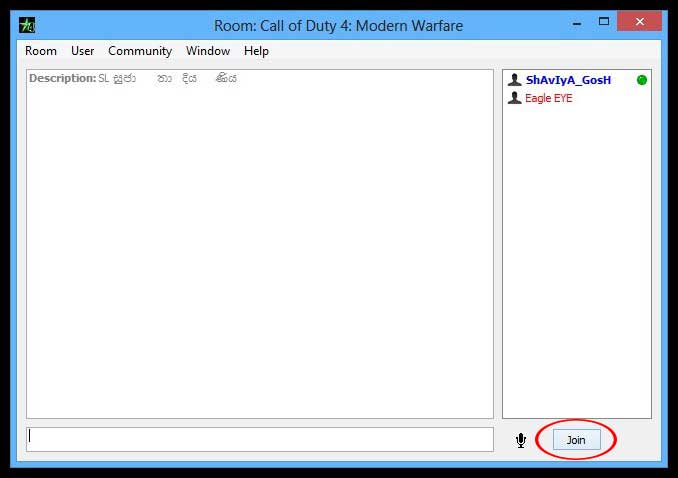Select user ShAvIyA_GosH in list
Screen dimensions: 678x478
coord(568,80)
